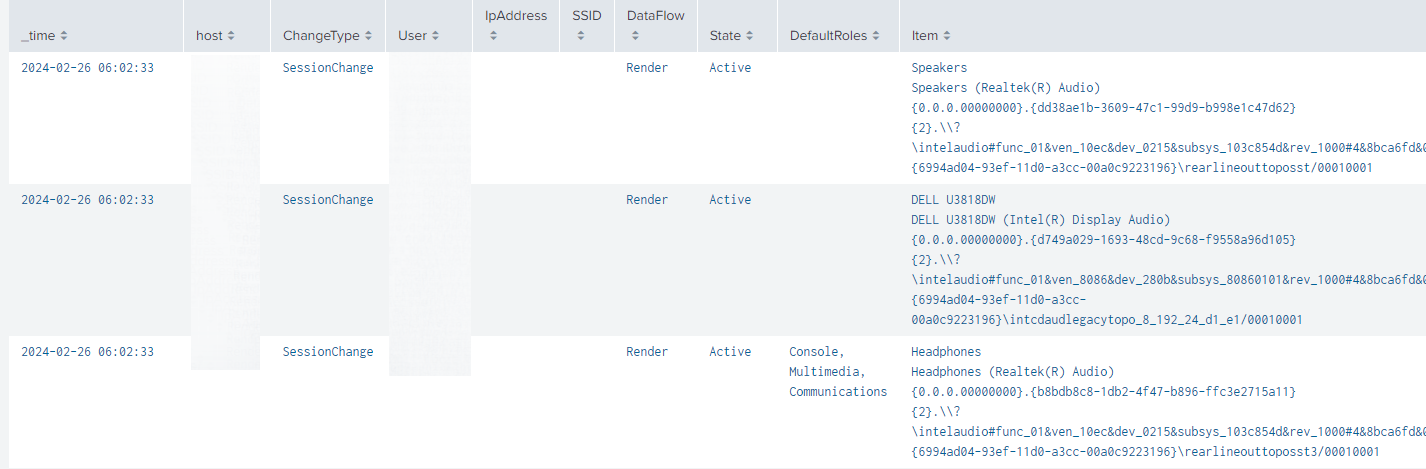Screen dimensions: 1426x469
Task: Click the timestamp in the first row
Action: point(88,68)
